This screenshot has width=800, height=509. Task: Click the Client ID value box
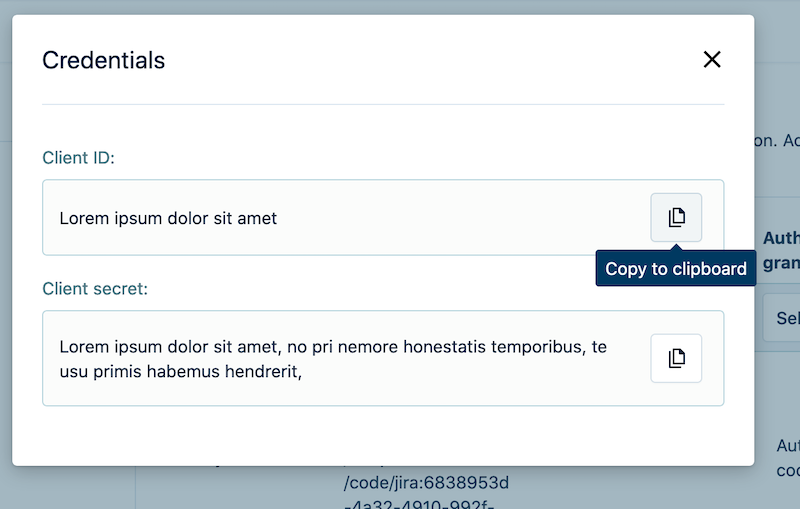[383, 217]
